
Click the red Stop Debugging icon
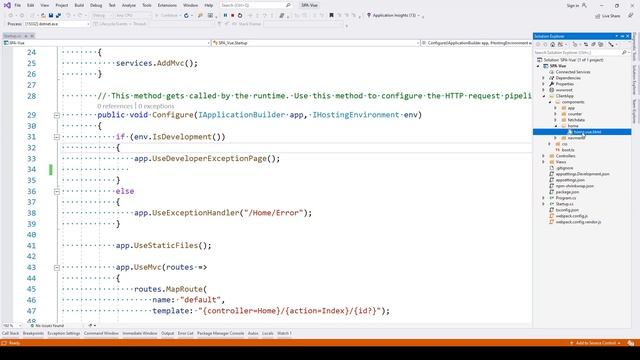click(x=233, y=16)
